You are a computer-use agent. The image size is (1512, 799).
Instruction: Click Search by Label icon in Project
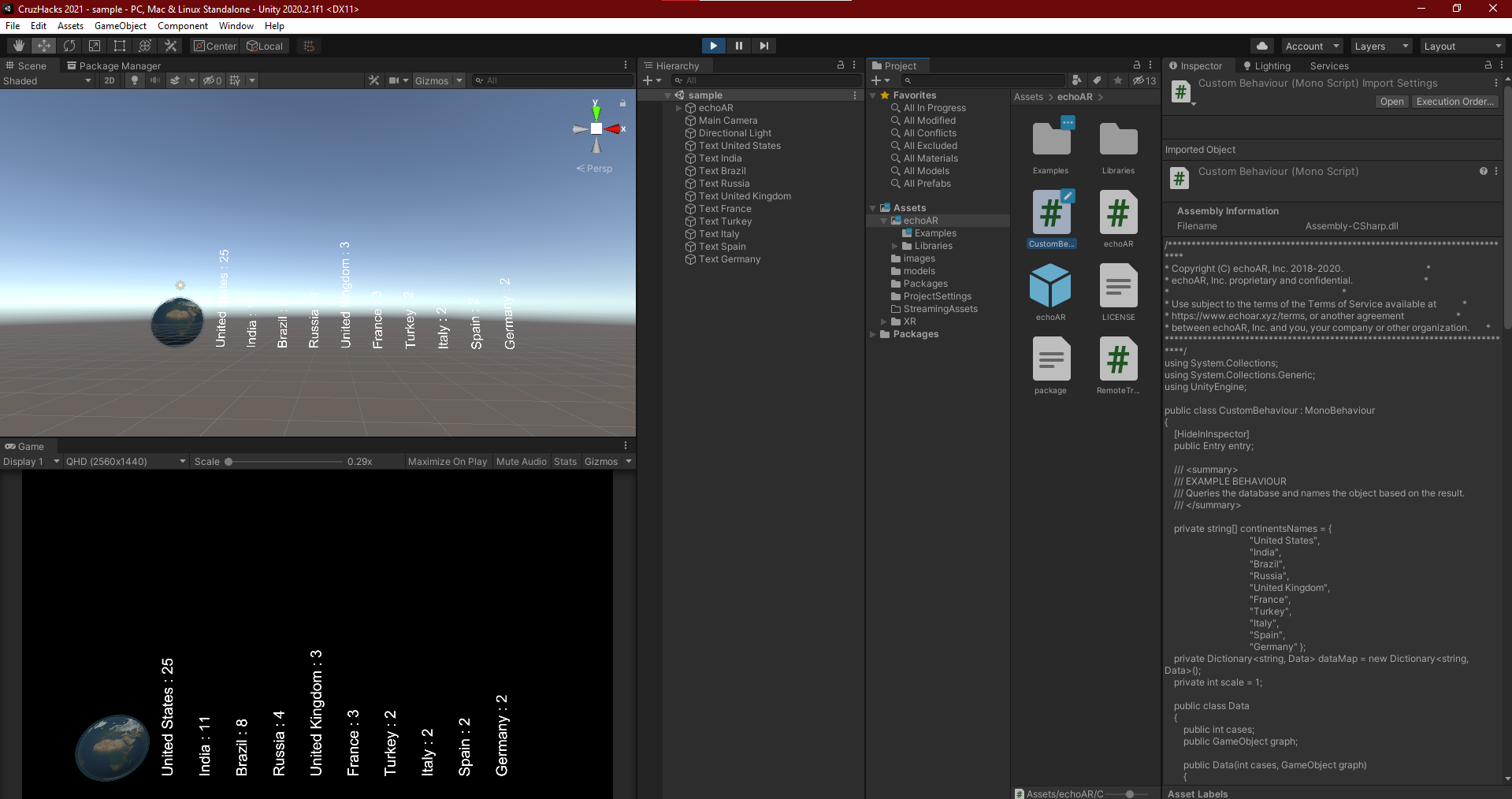(1098, 80)
